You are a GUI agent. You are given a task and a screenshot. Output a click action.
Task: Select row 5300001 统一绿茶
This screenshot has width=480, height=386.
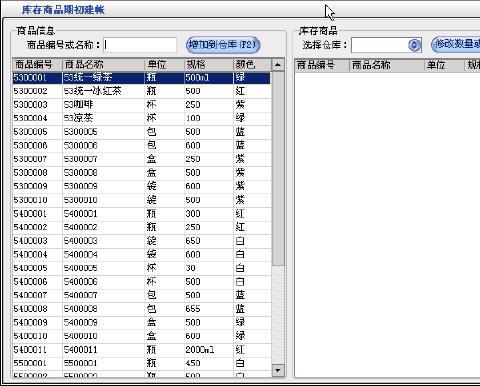(141, 78)
